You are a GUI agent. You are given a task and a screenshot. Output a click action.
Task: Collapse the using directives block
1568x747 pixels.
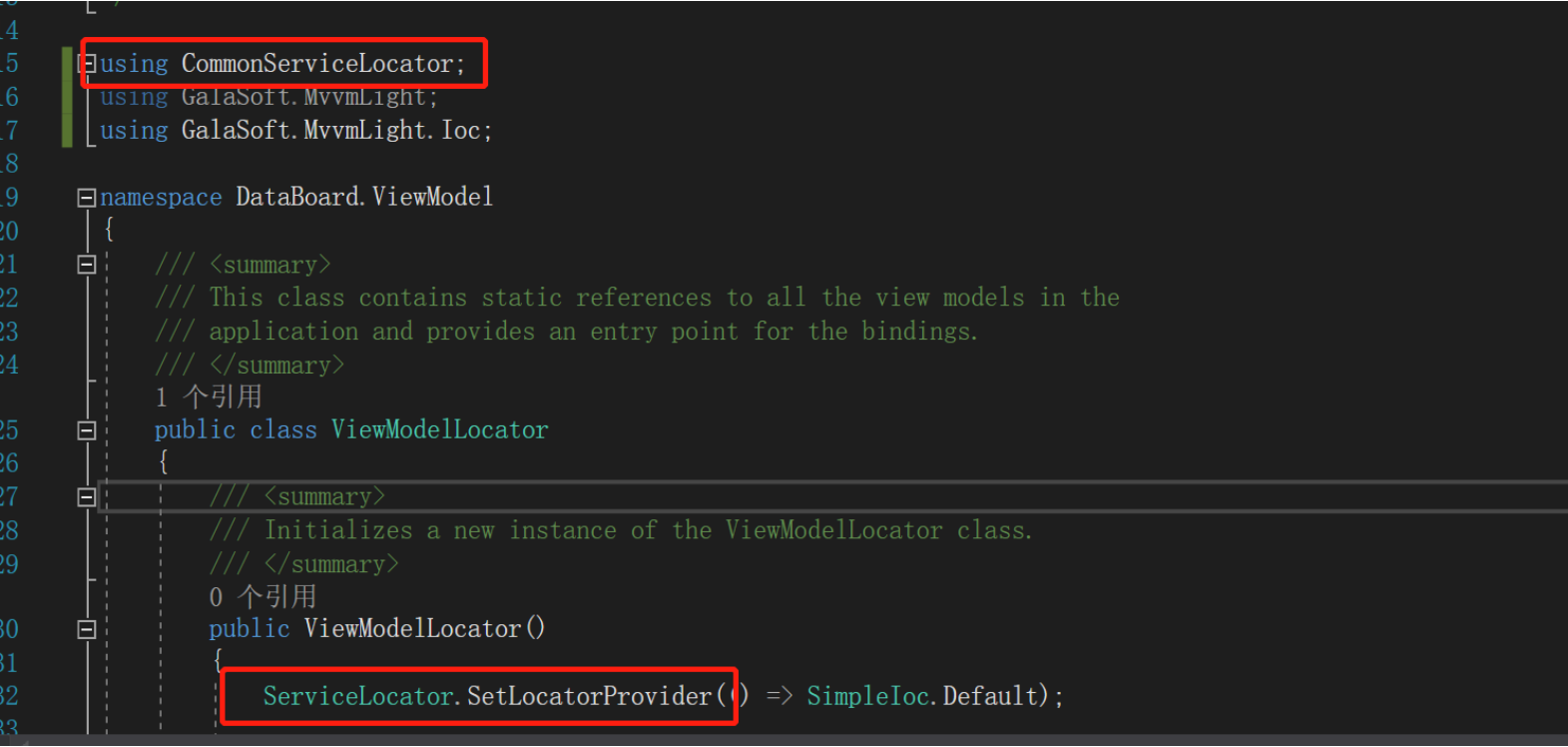(x=89, y=65)
